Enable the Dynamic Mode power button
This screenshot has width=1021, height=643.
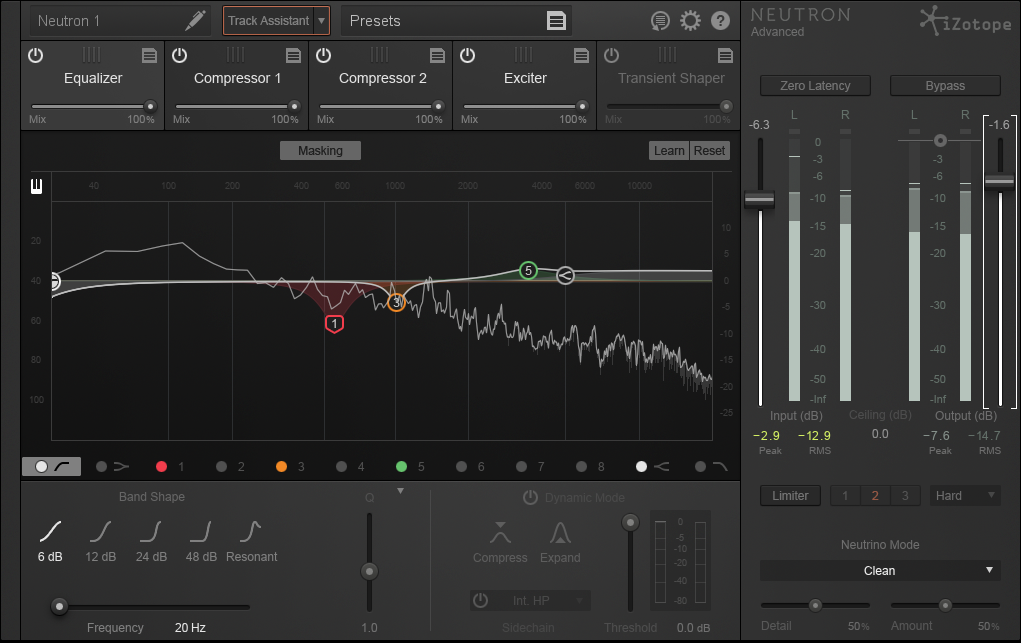531,498
